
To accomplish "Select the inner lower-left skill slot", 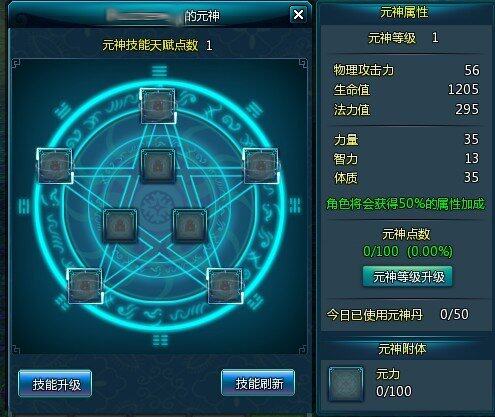I will (120, 226).
